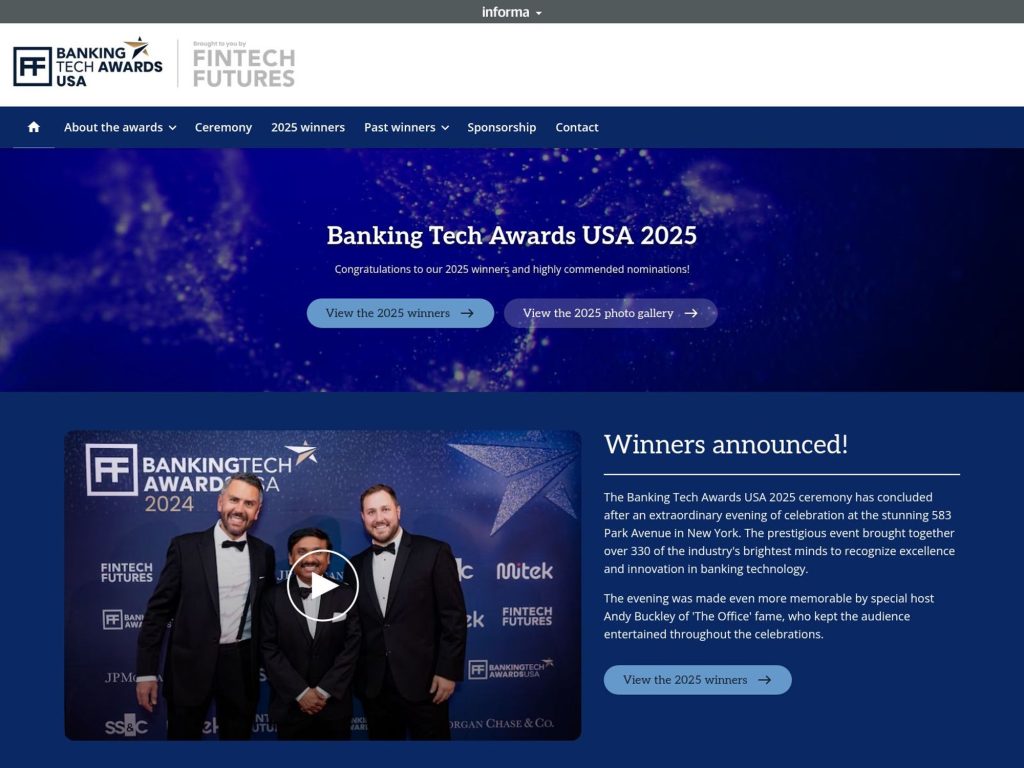Viewport: 1024px width, 768px height.
Task: Click View the 2025 photo gallery button
Action: pyautogui.click(x=610, y=313)
